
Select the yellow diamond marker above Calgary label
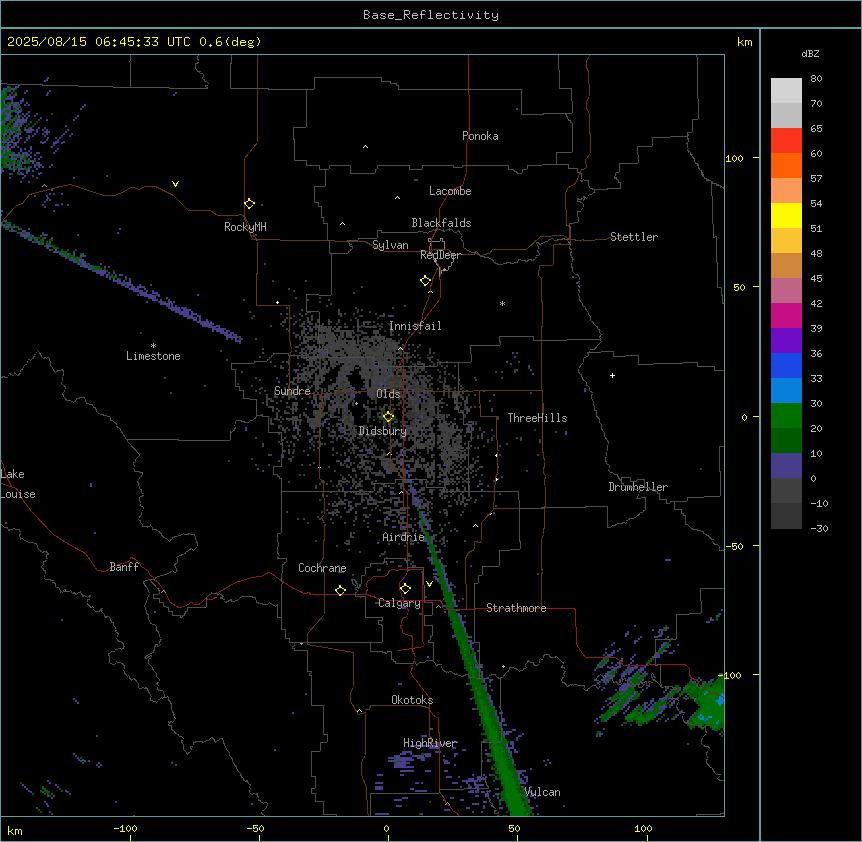406,589
